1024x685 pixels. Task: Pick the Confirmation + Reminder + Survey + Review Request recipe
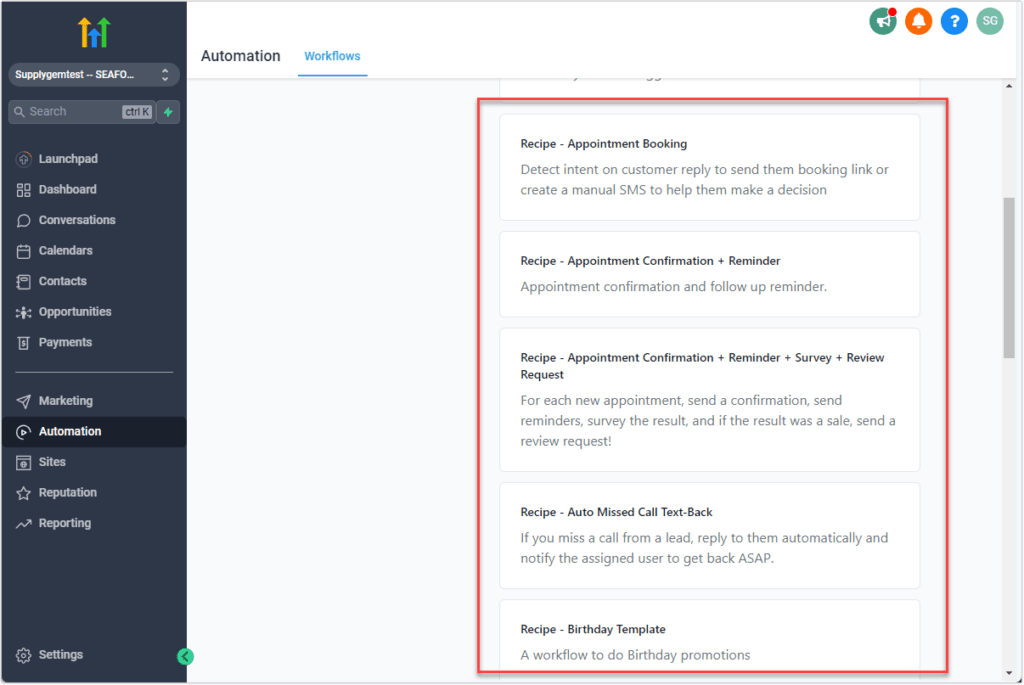click(x=709, y=400)
